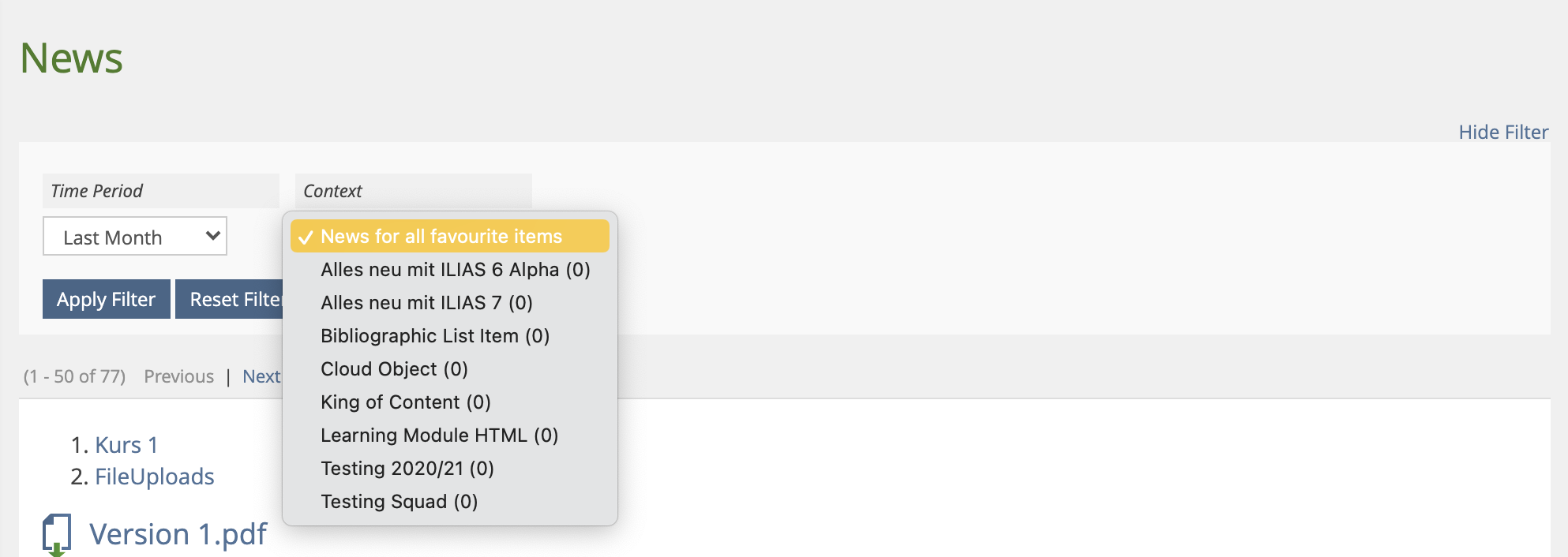1568x557 pixels.
Task: Click the checkmark beside the selected context option
Action: 306,237
